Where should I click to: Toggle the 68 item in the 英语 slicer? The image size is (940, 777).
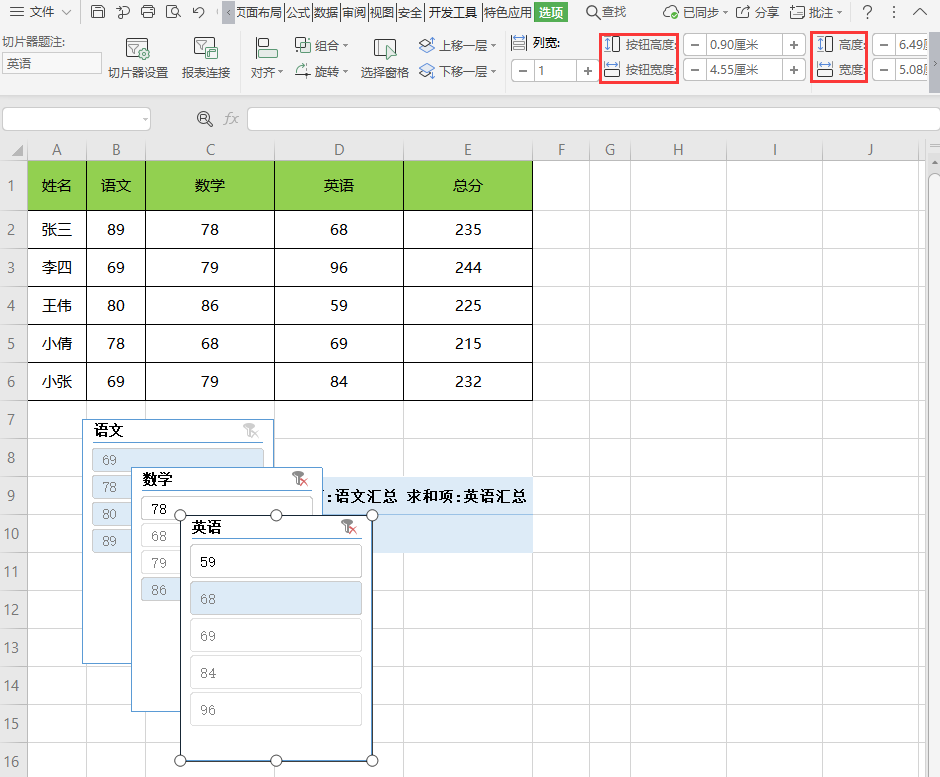point(275,598)
